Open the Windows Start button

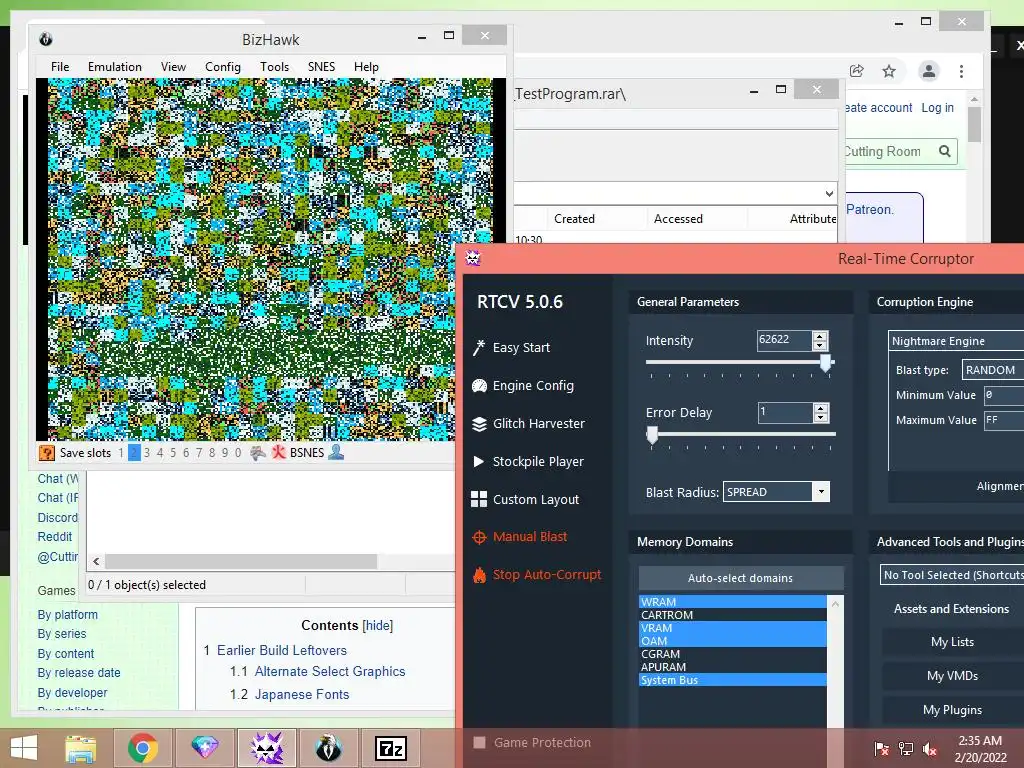tap(24, 748)
